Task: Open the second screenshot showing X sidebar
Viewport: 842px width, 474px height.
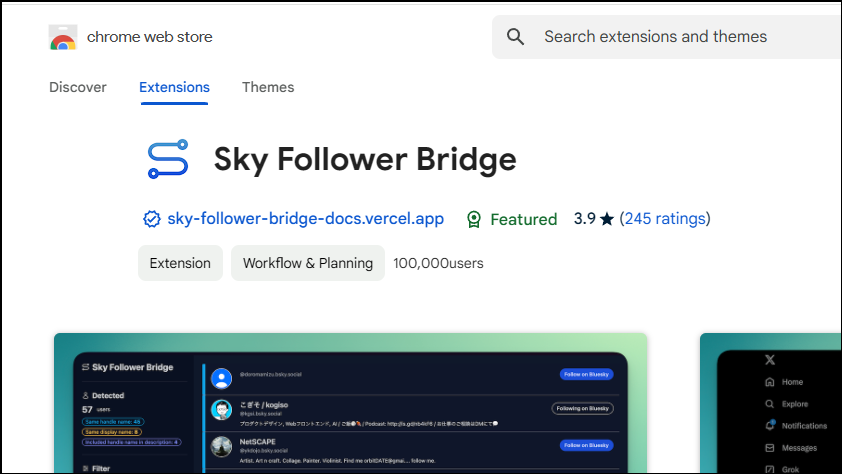Action: 771,403
